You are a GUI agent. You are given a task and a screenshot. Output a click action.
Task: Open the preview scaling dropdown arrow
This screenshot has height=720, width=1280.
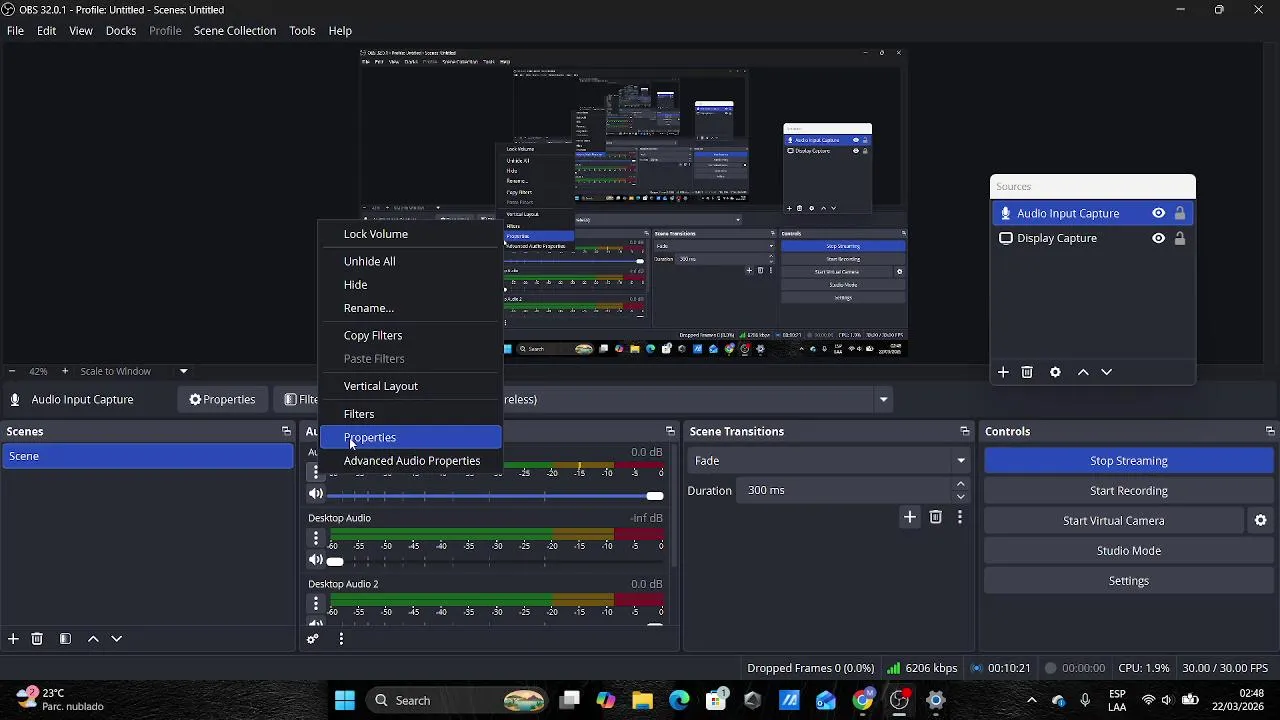183,371
